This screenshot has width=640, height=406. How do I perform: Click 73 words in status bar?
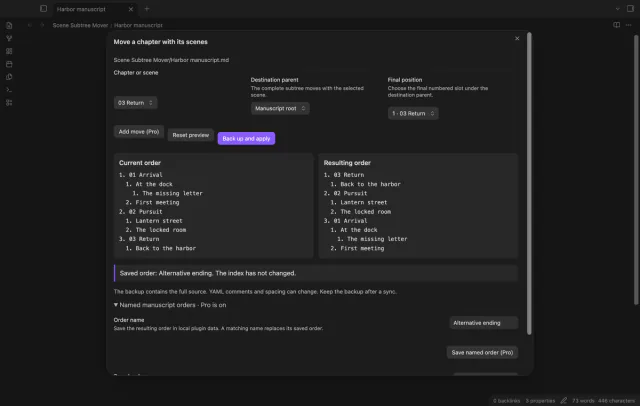pyautogui.click(x=583, y=401)
